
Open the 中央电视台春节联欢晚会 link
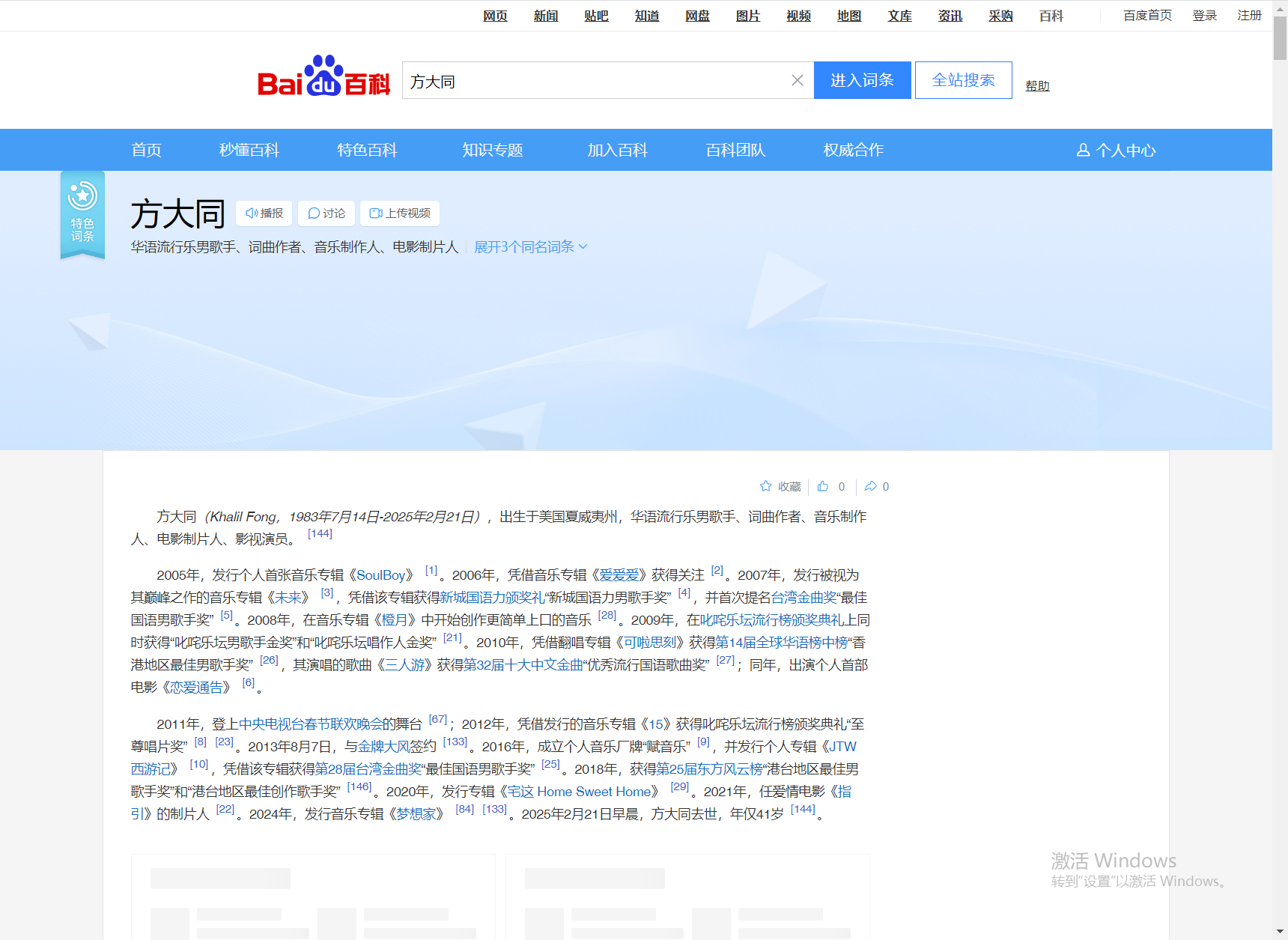point(311,724)
